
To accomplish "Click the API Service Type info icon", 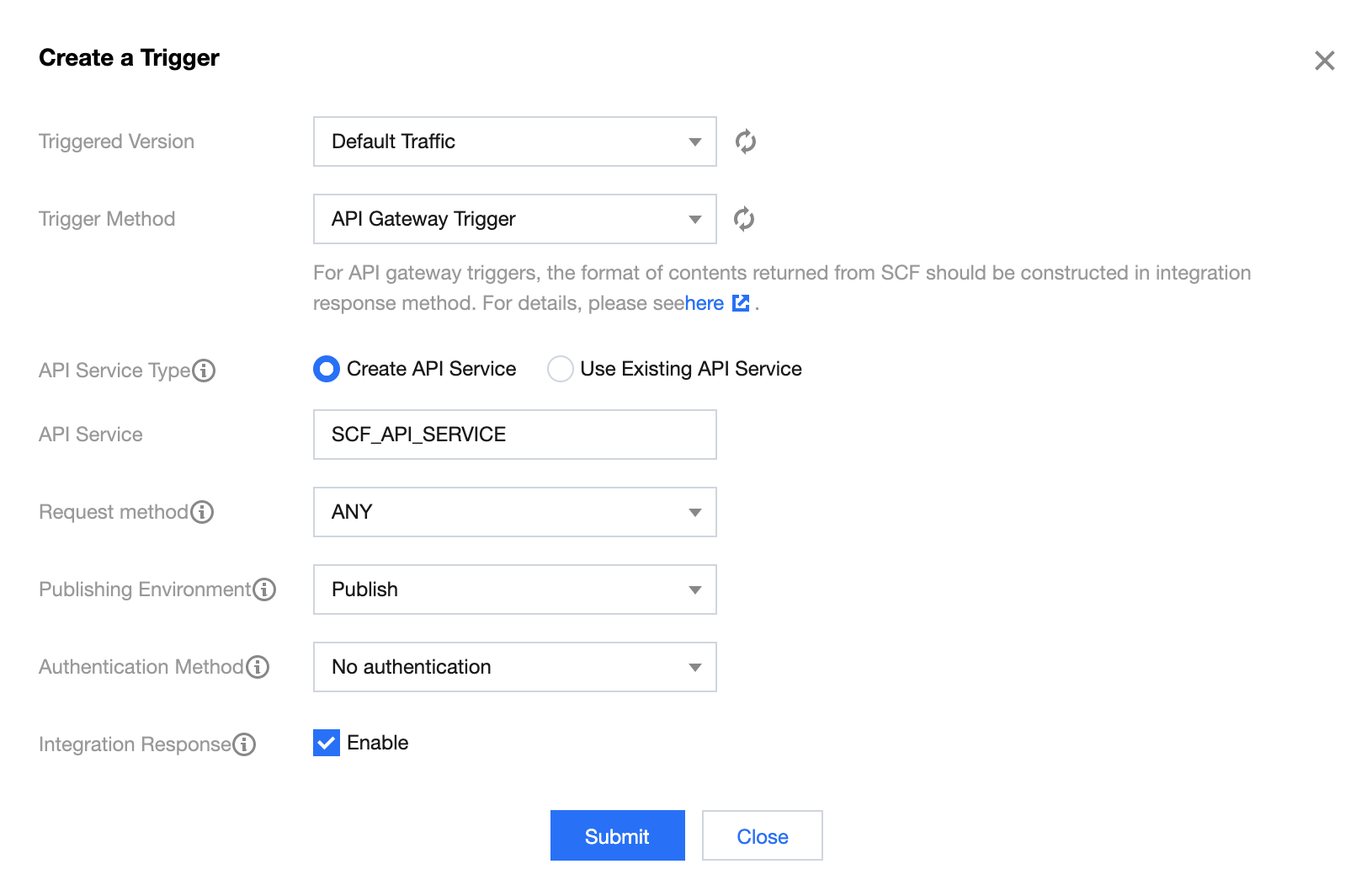I will [204, 371].
